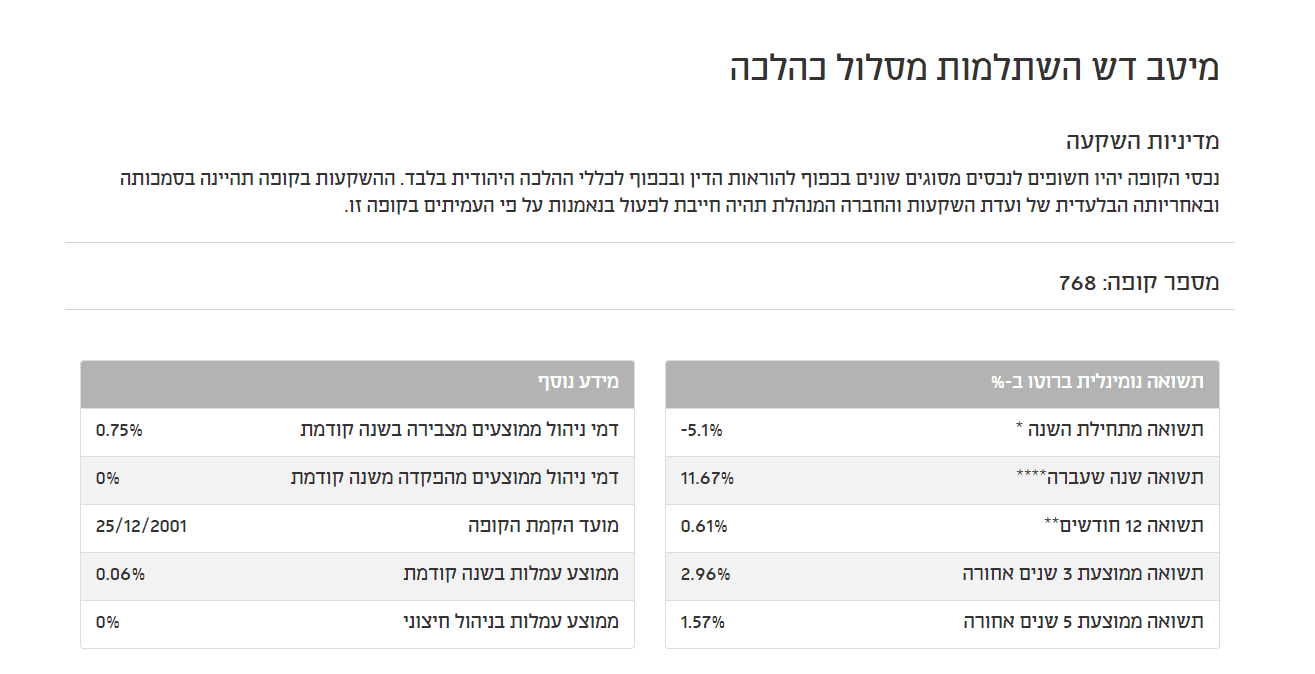The width and height of the screenshot is (1315, 674).
Task: Select the 25/12/2001 establishment date
Action: [x=141, y=526]
